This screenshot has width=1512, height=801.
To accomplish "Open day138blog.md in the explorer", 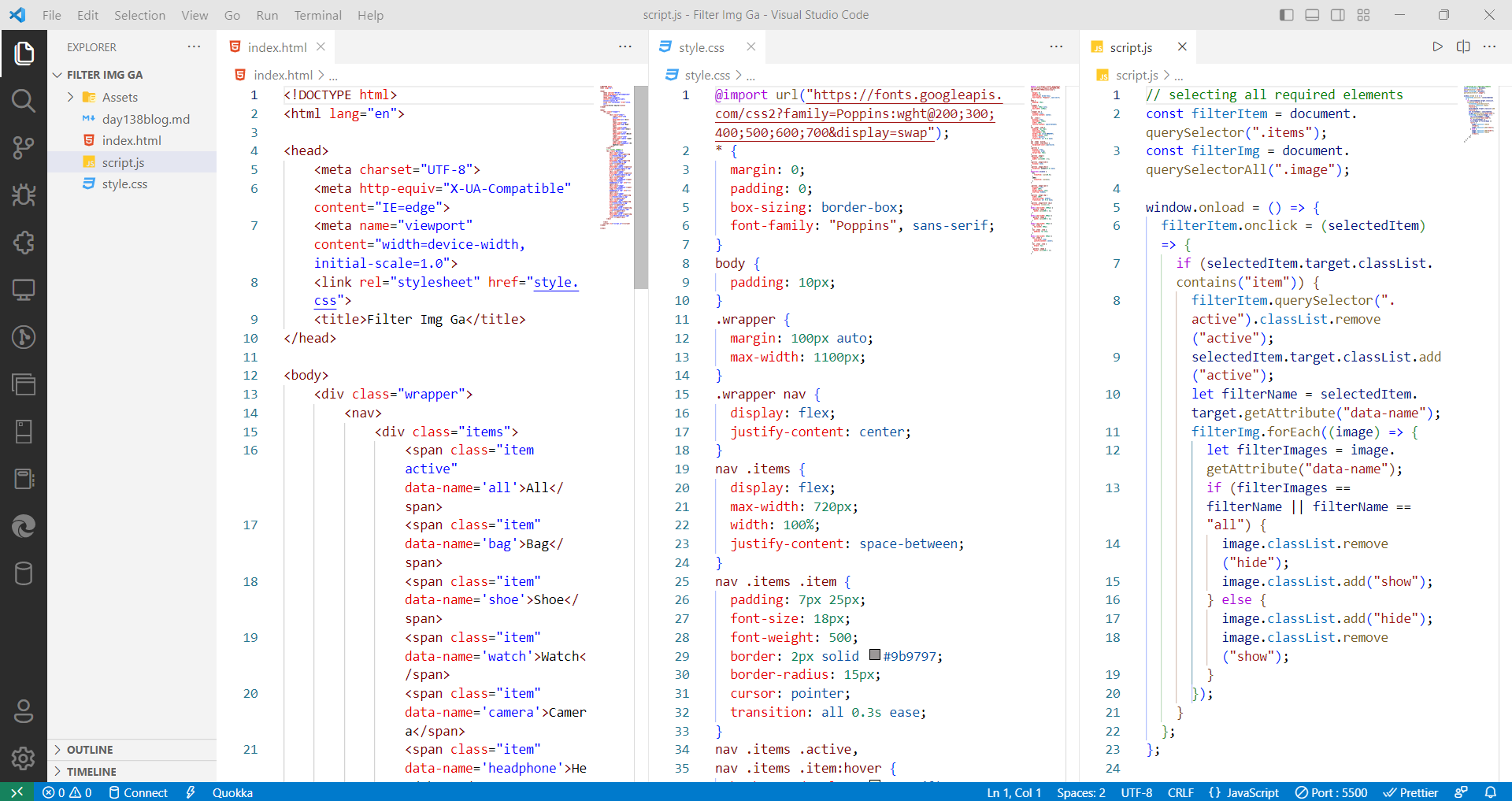I will pos(132,119).
